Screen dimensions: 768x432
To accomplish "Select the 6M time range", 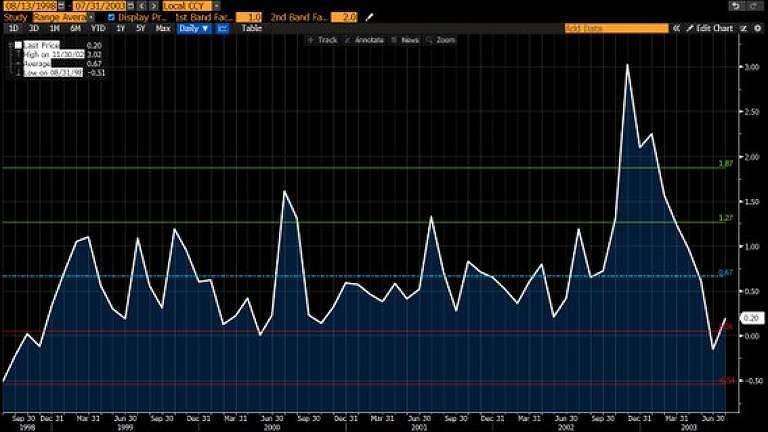I will tap(75, 28).
